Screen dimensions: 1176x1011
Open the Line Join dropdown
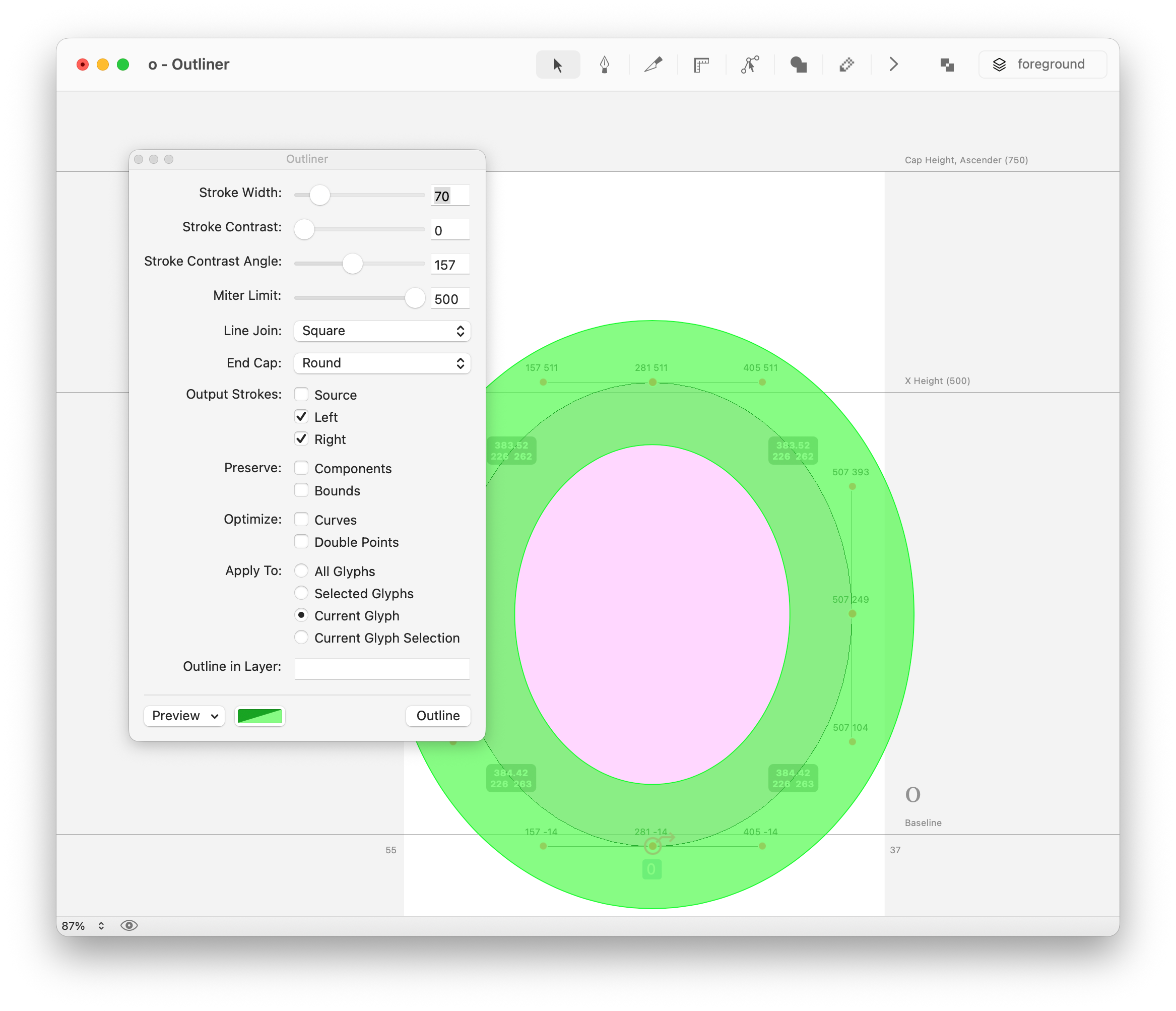(382, 331)
